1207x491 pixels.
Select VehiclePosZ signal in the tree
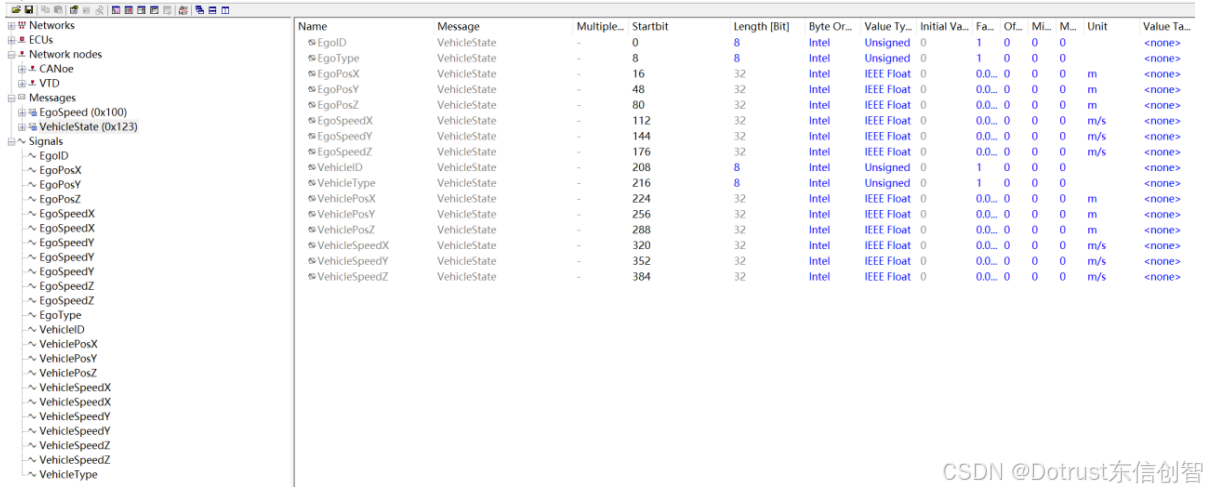[x=68, y=373]
